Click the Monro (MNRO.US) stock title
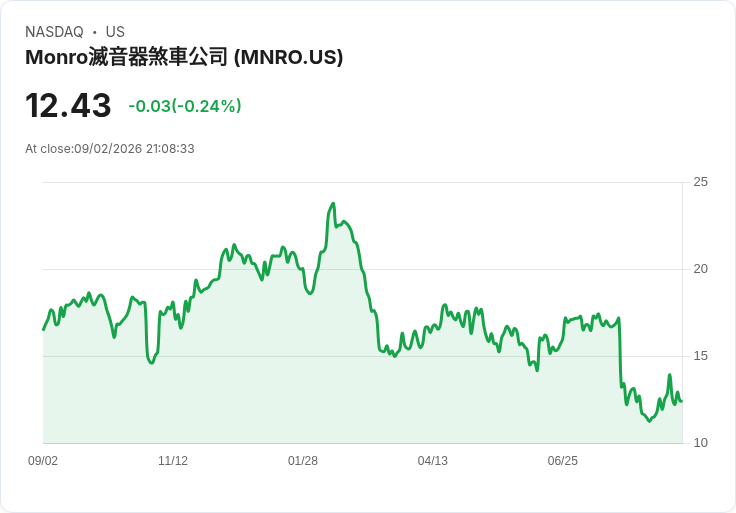This screenshot has width=736, height=513. coord(184,57)
